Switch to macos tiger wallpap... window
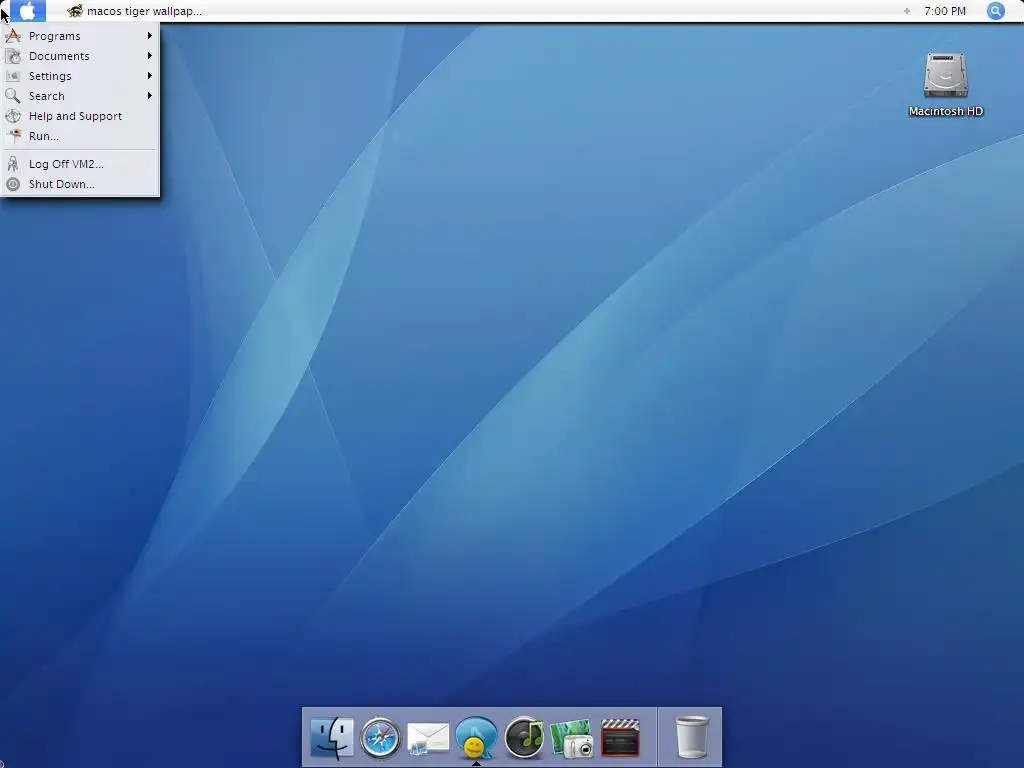The width and height of the screenshot is (1024, 768). coord(135,11)
